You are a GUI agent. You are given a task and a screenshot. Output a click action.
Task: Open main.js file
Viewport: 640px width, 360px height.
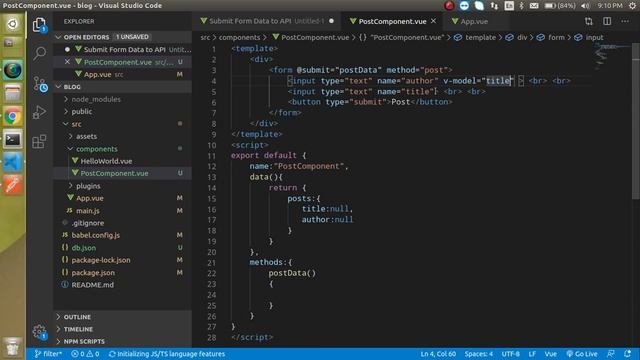tap(88, 211)
